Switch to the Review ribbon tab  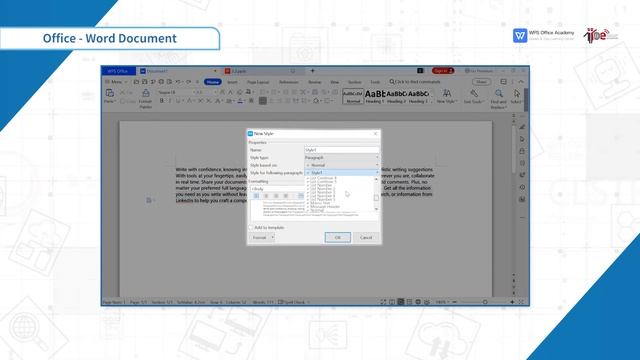click(x=314, y=82)
